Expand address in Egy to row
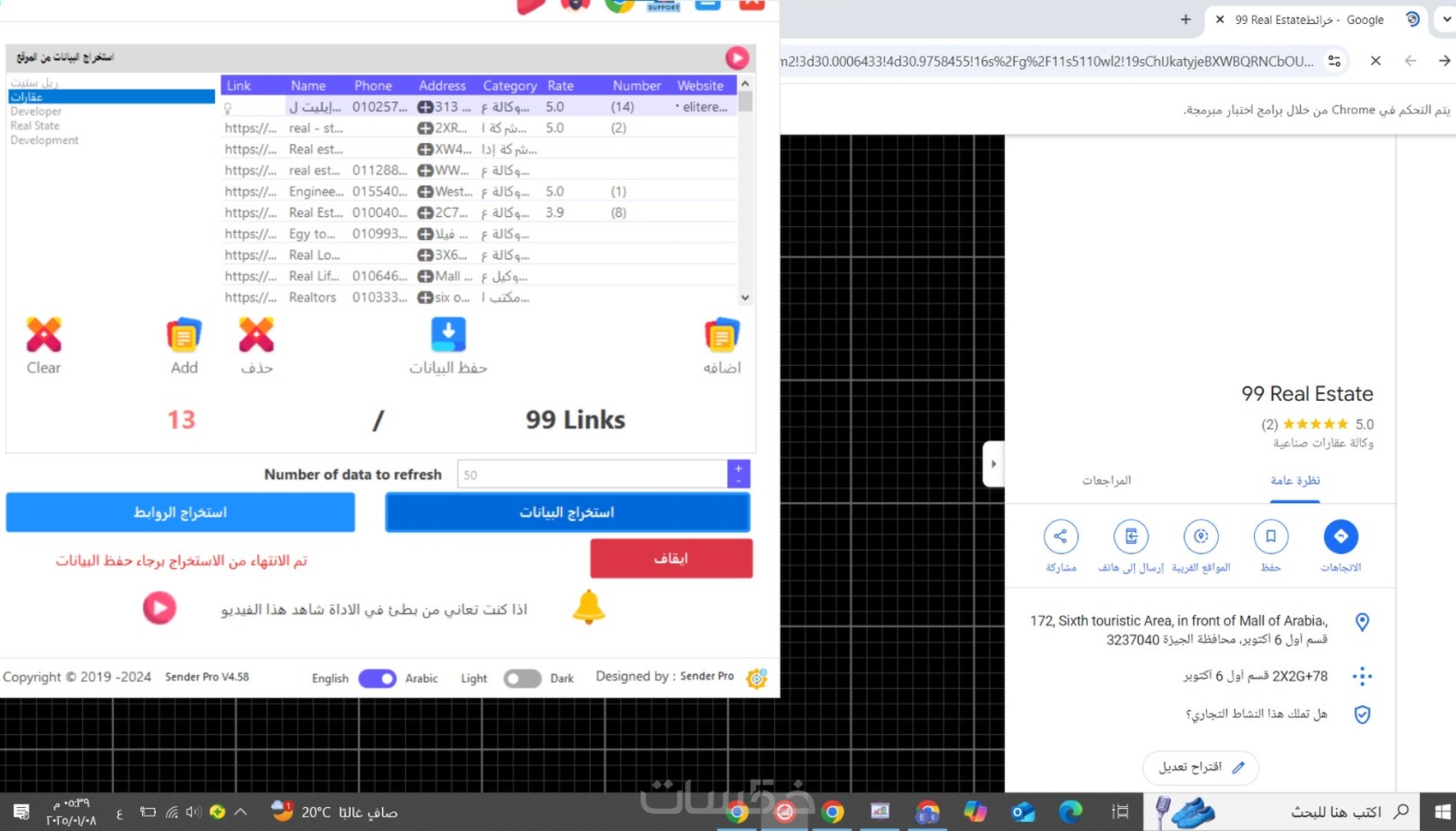Screen dimensions: 1456x831 click(425, 234)
